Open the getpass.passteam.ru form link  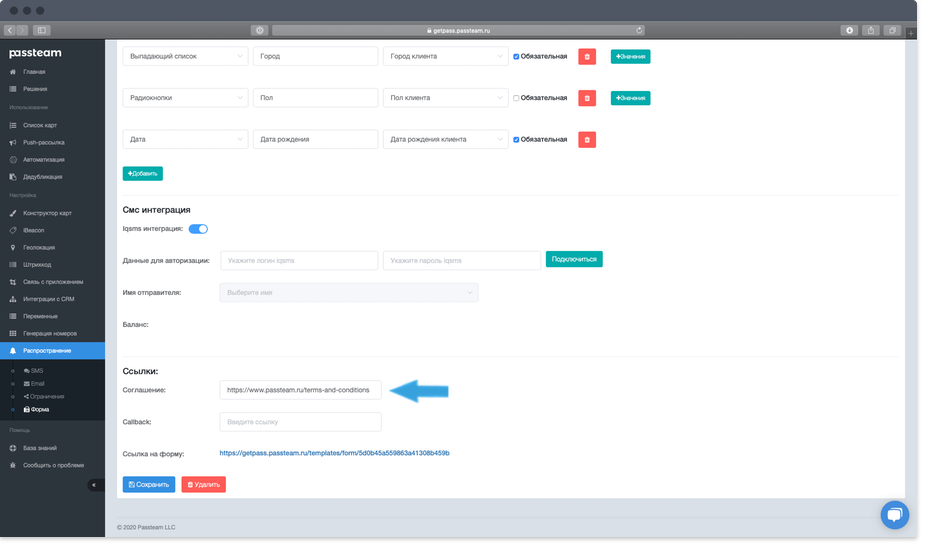coord(335,454)
